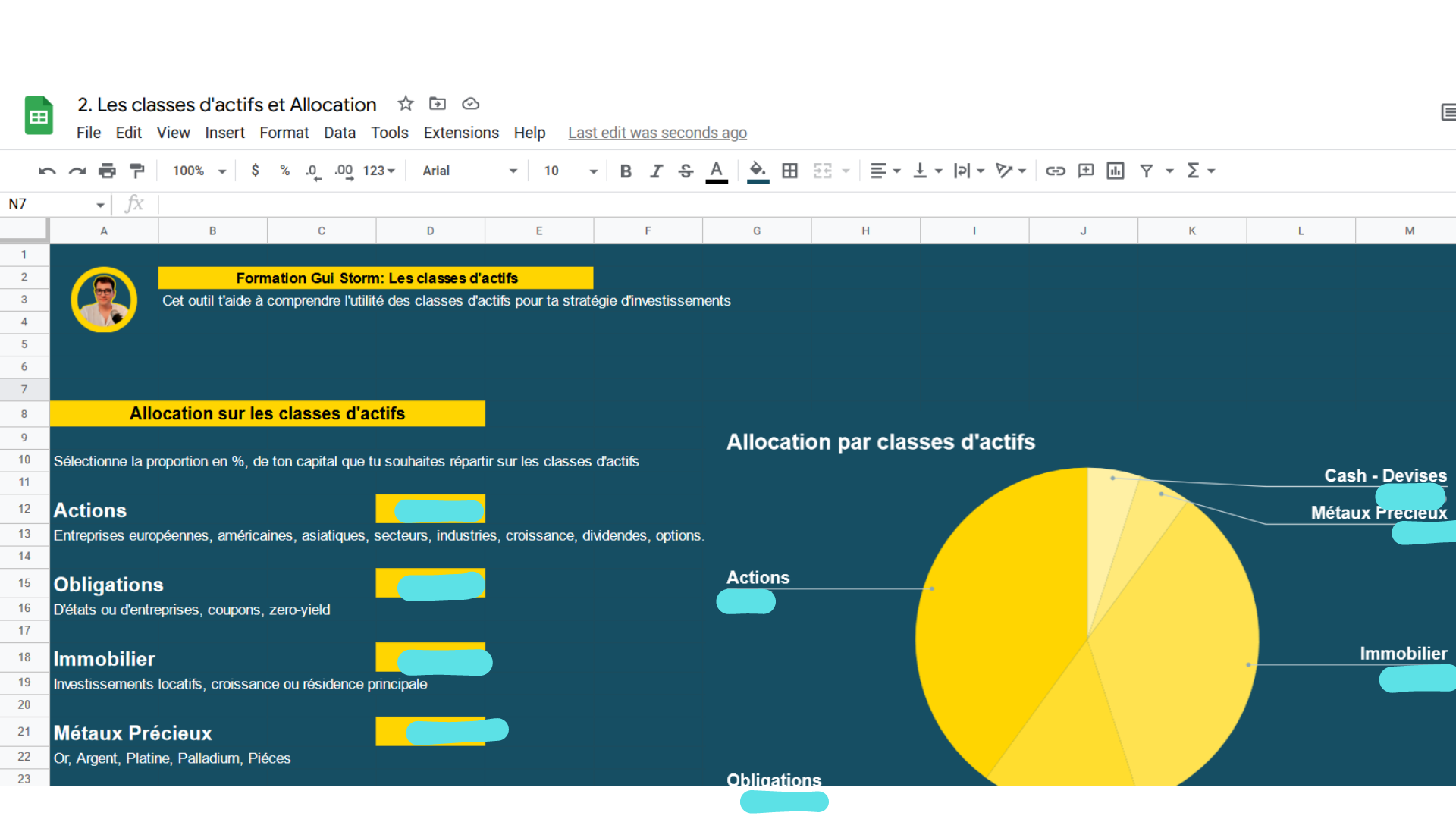Toggle strikethrough formatting
This screenshot has height=819, width=1456.
[x=686, y=171]
